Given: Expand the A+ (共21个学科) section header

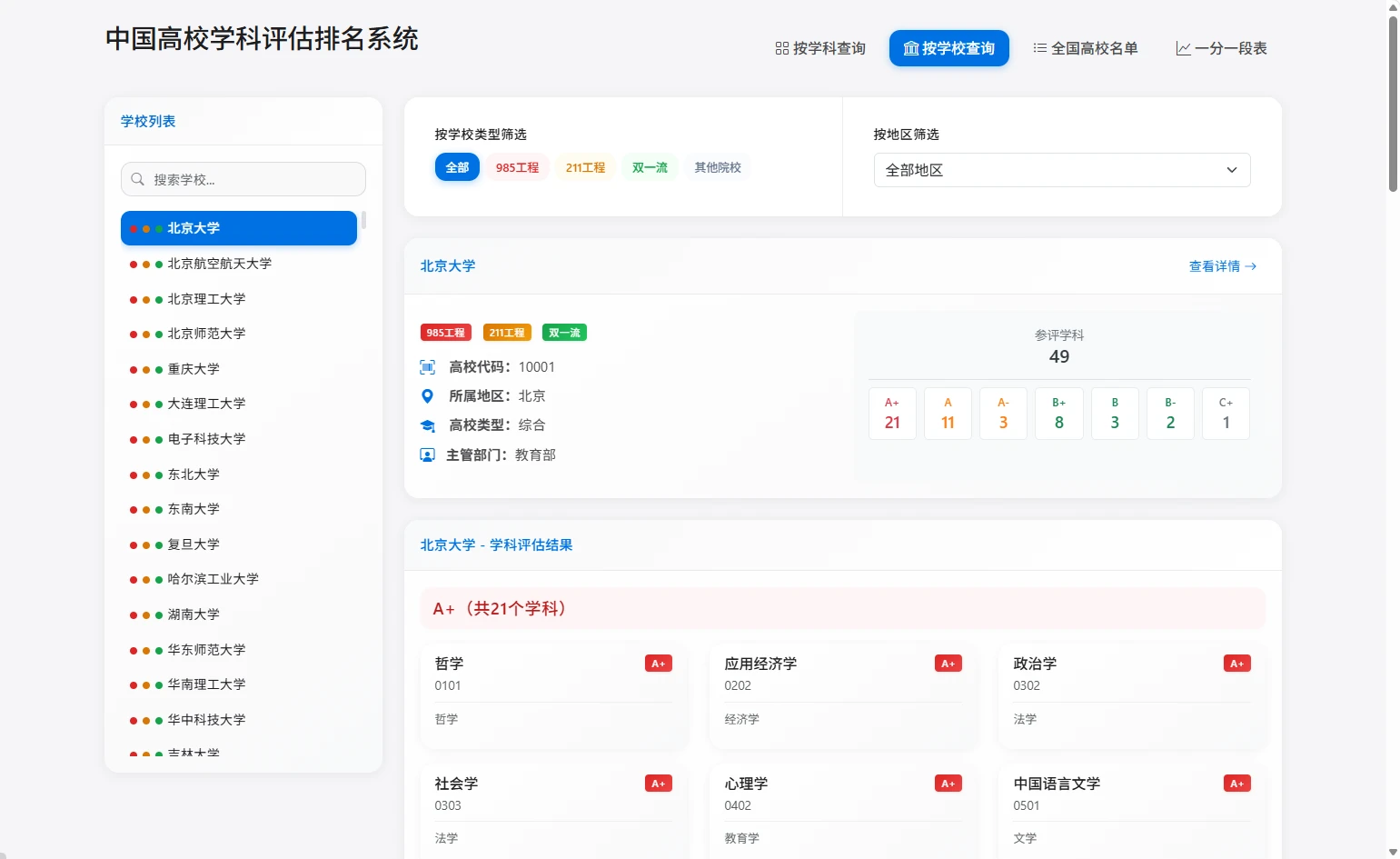Looking at the screenshot, I should click(x=842, y=608).
